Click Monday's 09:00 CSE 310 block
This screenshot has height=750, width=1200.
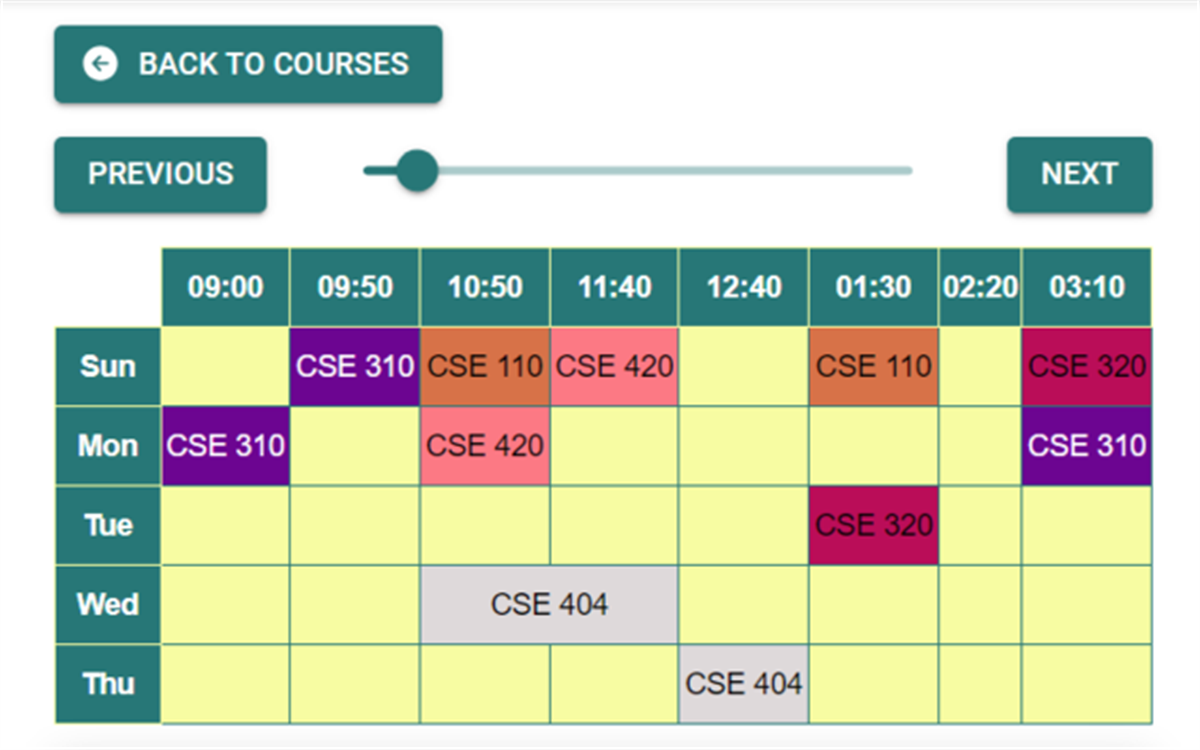pyautogui.click(x=226, y=446)
